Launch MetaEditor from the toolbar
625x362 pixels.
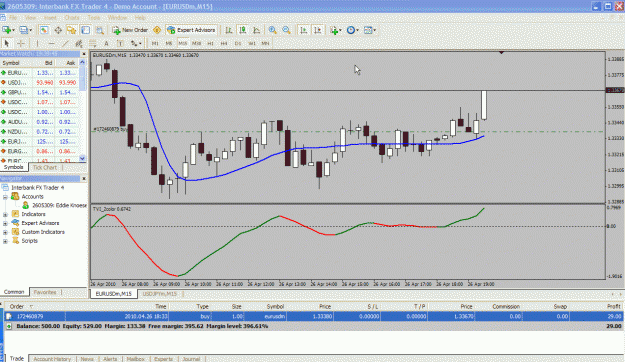[x=157, y=30]
